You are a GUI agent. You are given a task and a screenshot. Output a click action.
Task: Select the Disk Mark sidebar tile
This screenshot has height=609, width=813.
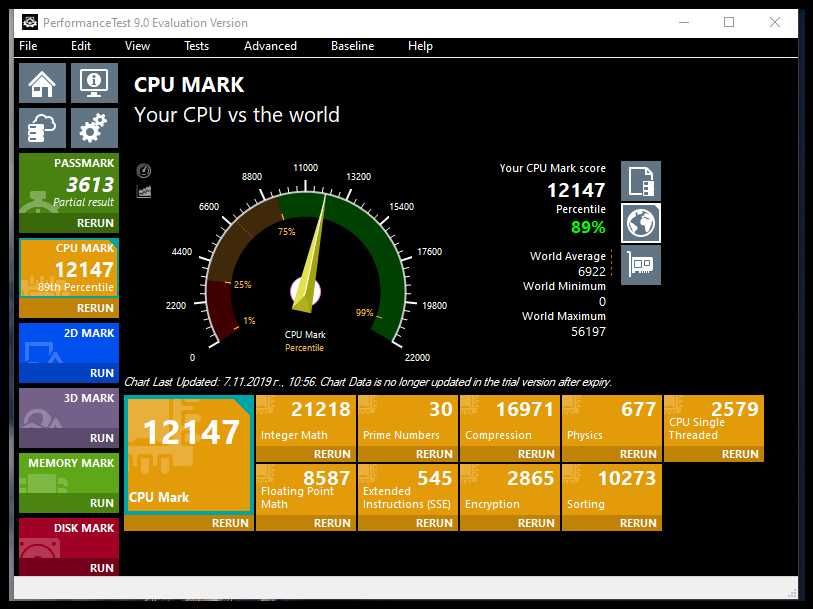pyautogui.click(x=69, y=539)
